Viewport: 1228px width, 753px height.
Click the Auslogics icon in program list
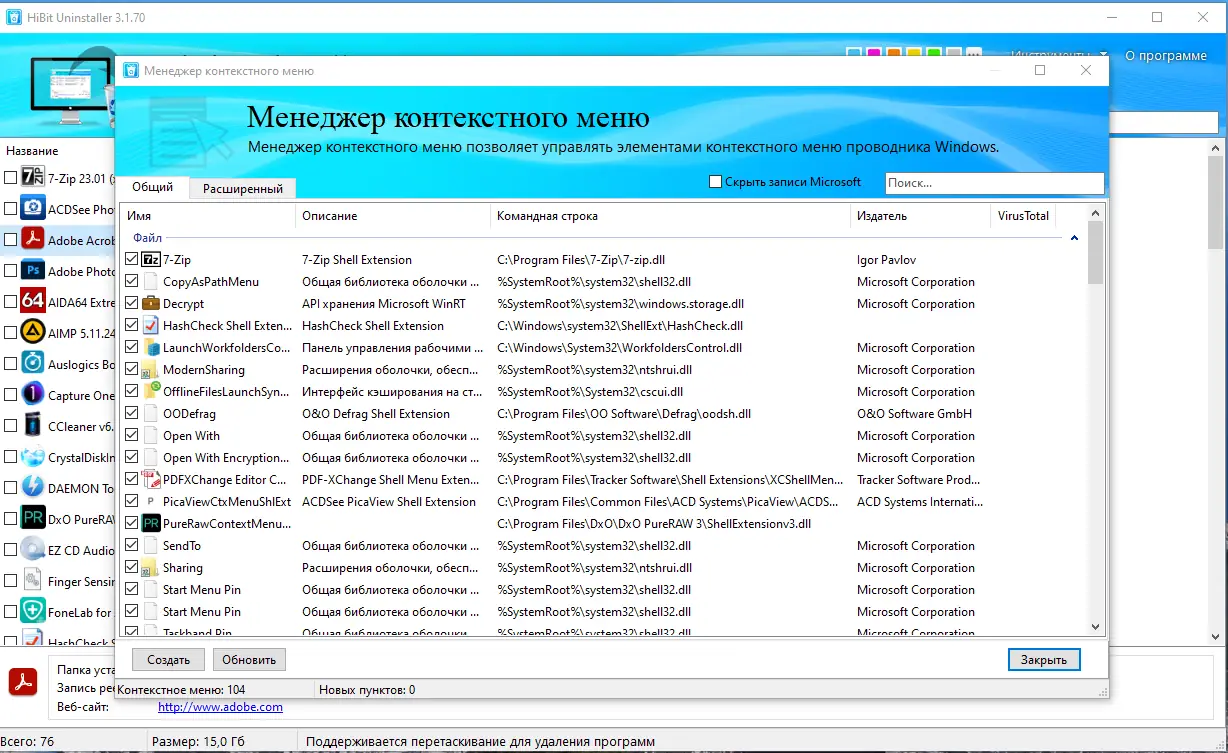pyautogui.click(x=33, y=364)
